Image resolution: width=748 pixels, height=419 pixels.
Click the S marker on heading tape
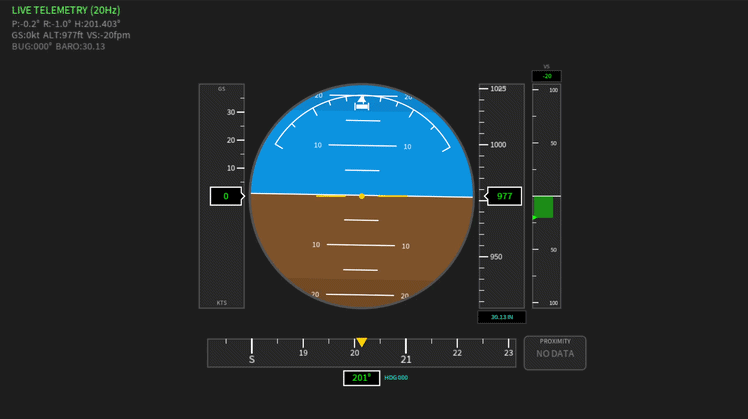(251, 359)
